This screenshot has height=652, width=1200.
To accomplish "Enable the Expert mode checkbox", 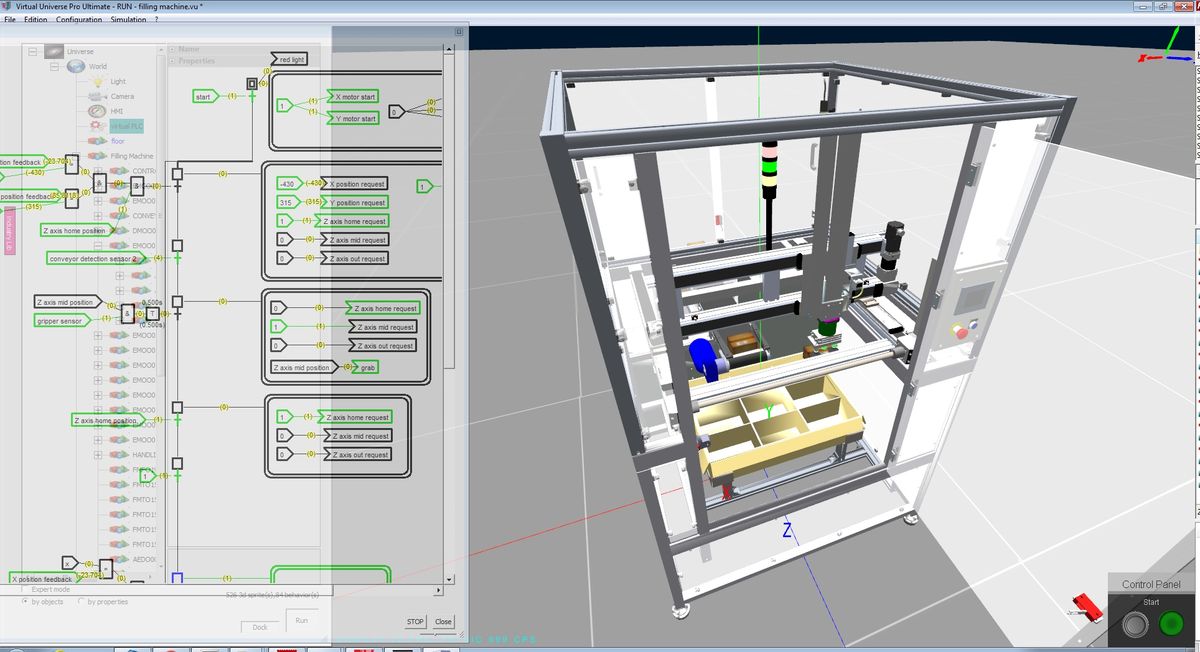I will pyautogui.click(x=25, y=589).
